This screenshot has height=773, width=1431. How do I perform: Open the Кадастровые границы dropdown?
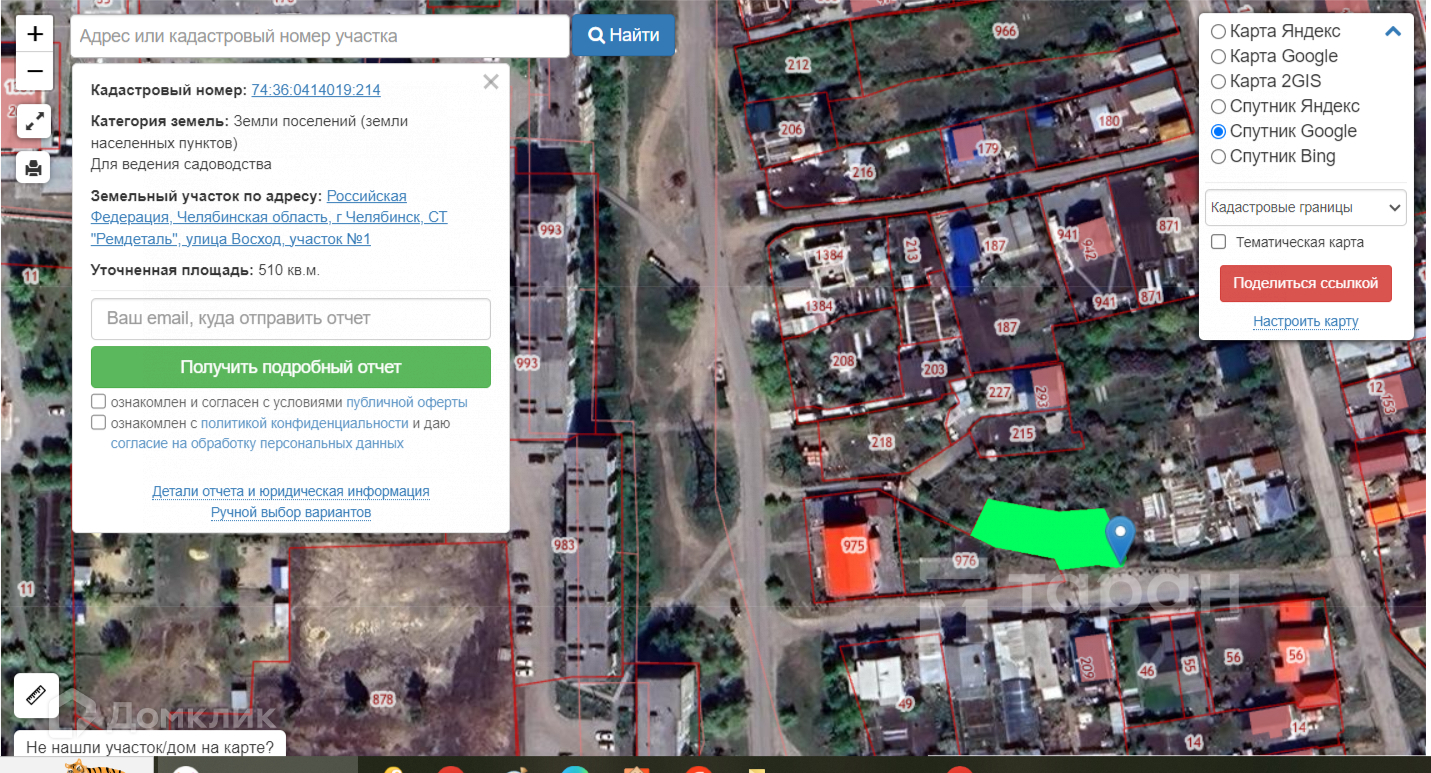point(1305,208)
